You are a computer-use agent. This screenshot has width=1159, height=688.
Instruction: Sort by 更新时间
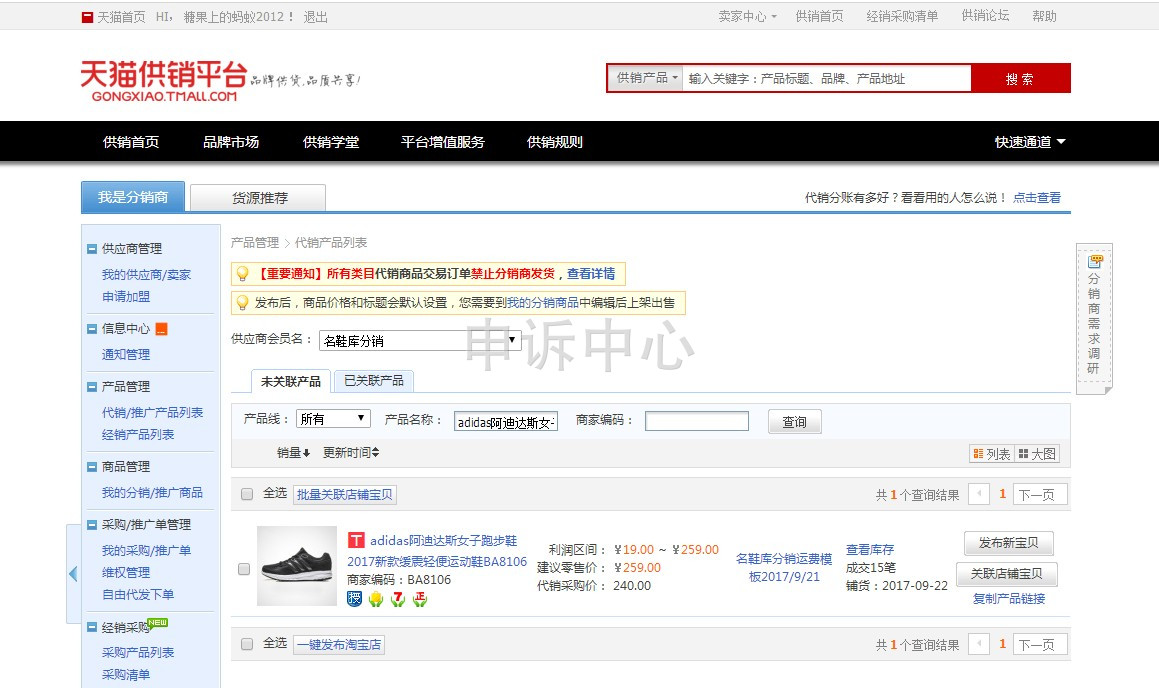point(351,452)
